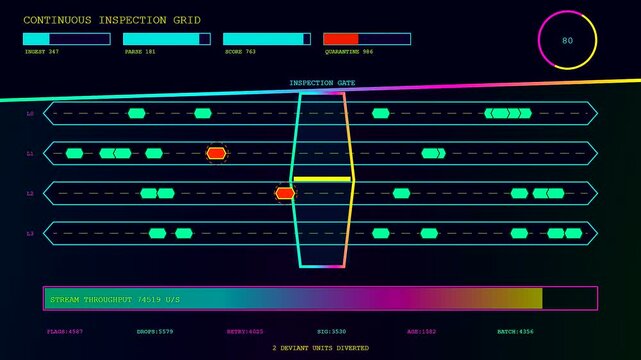Click the PARSE progress bar

[x=167, y=39]
